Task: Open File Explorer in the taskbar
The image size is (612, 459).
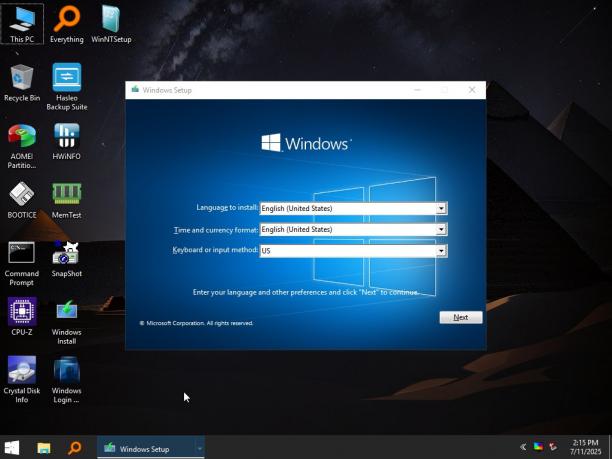Action: point(44,448)
